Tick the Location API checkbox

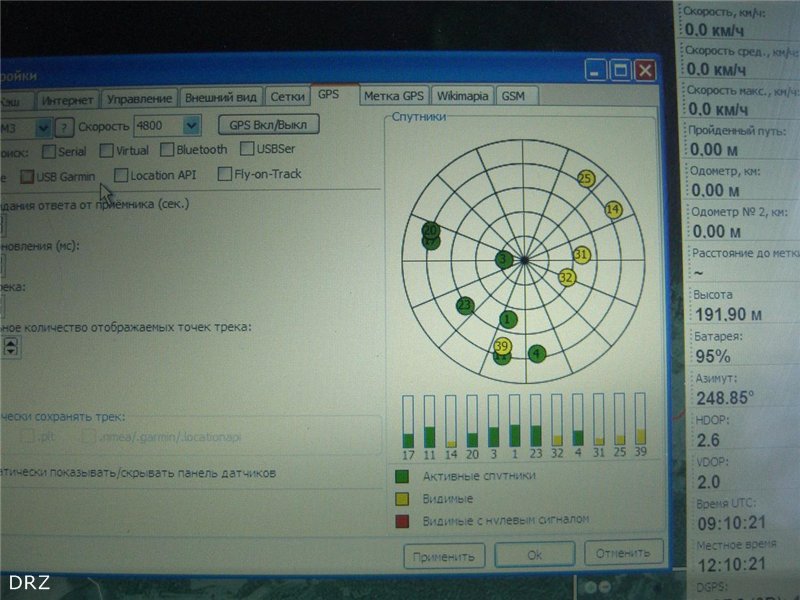[x=121, y=176]
